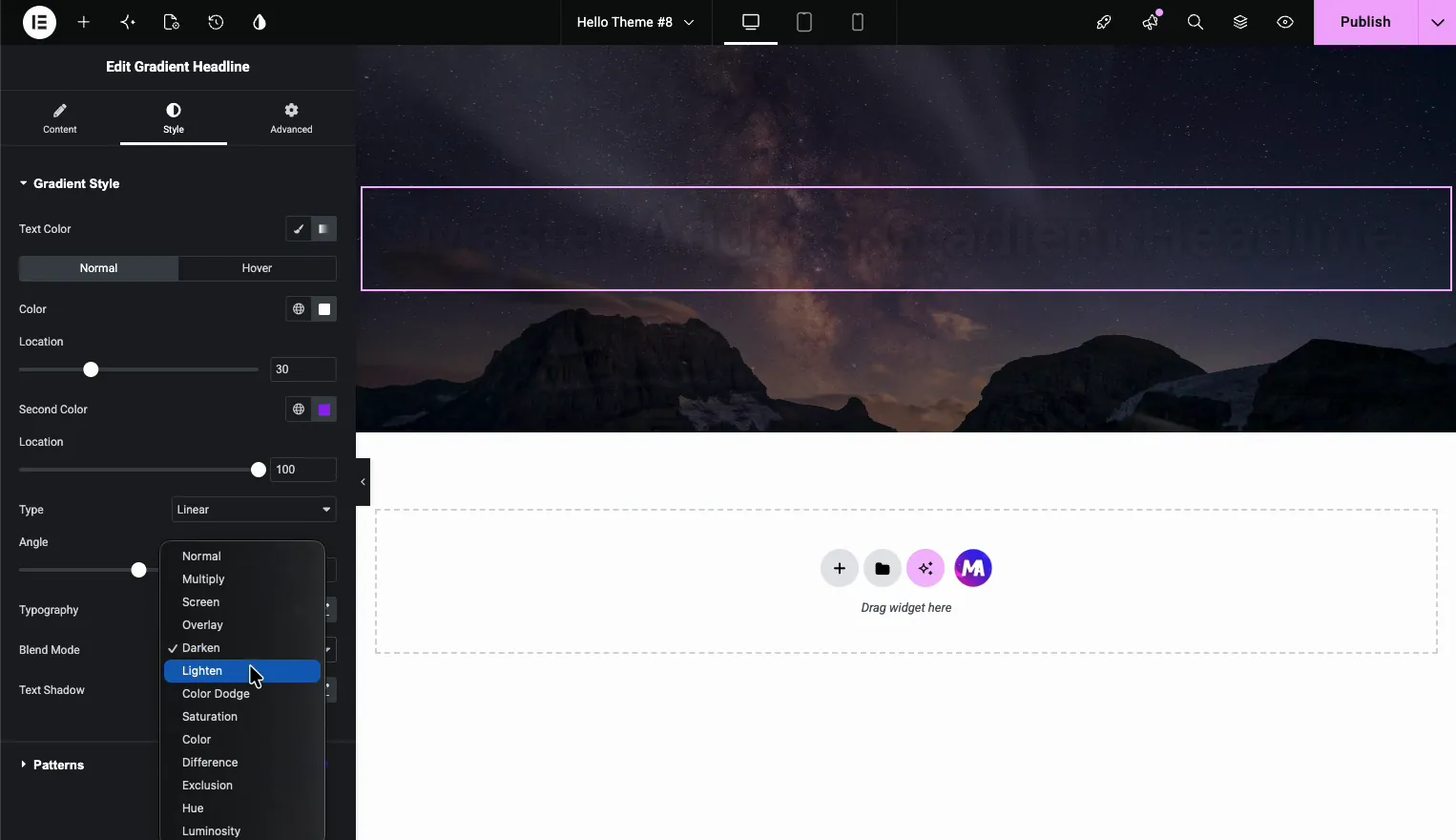The height and width of the screenshot is (840, 1456).
Task: Choose Color blend mode option
Action: click(x=242, y=740)
